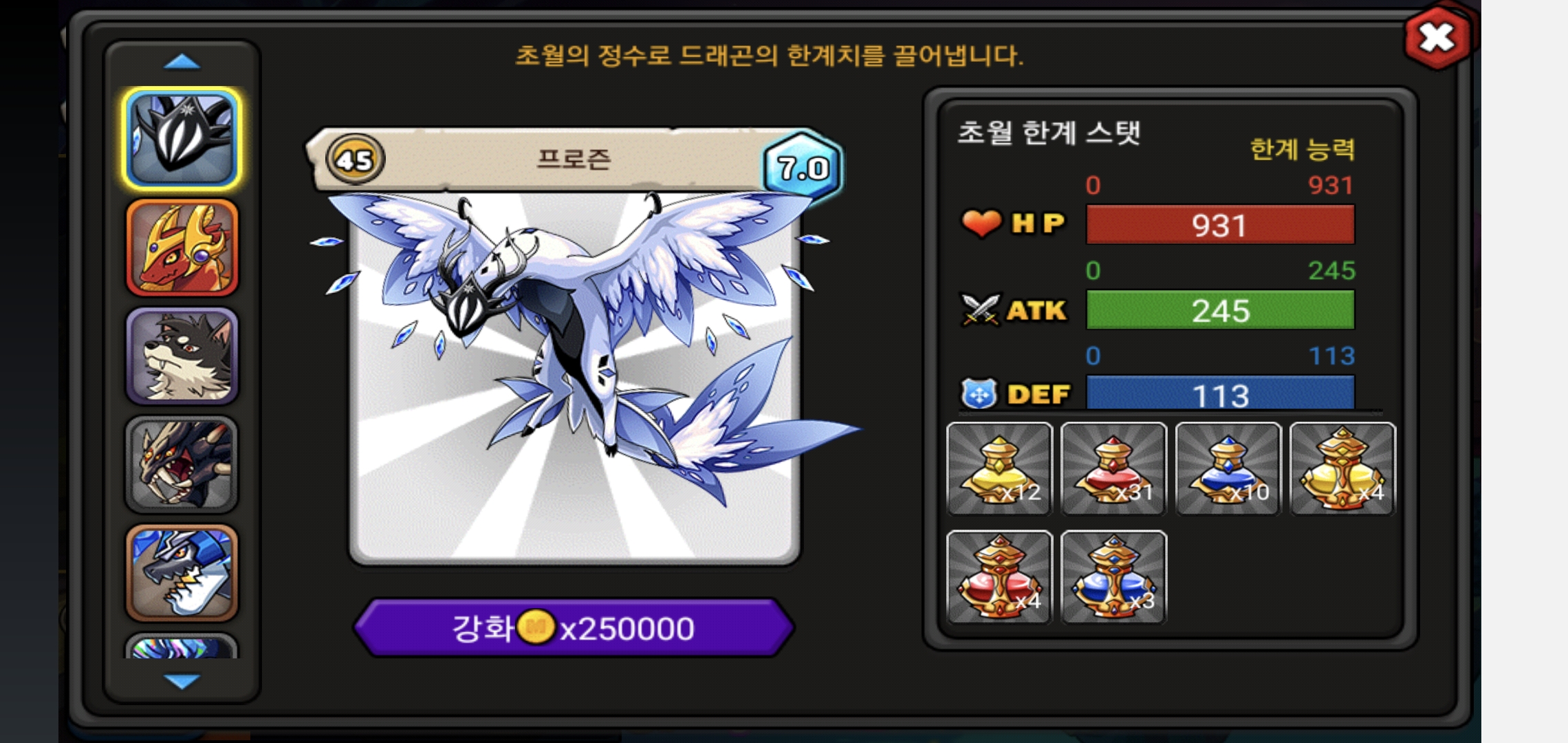
Task: Use the large yellow essence potion x4
Action: tap(1342, 469)
